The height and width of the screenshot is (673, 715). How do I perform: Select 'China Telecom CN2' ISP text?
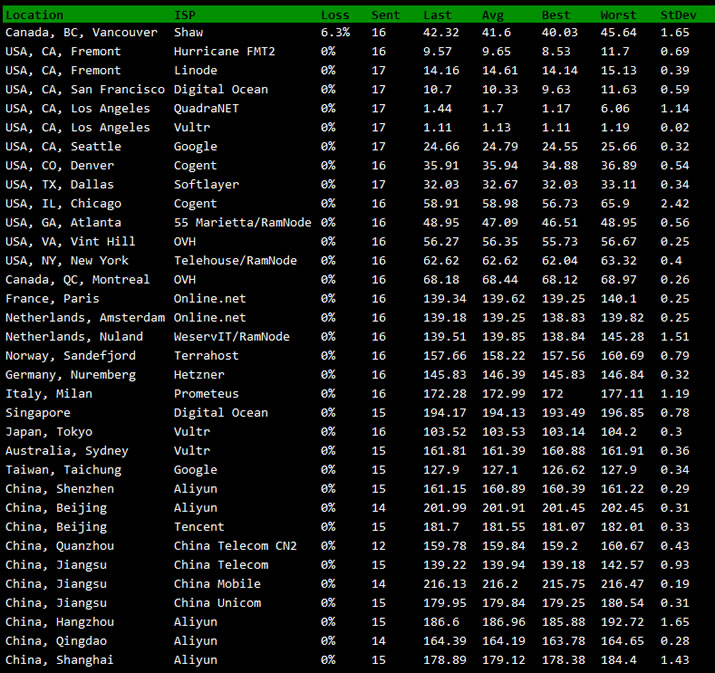[235, 546]
